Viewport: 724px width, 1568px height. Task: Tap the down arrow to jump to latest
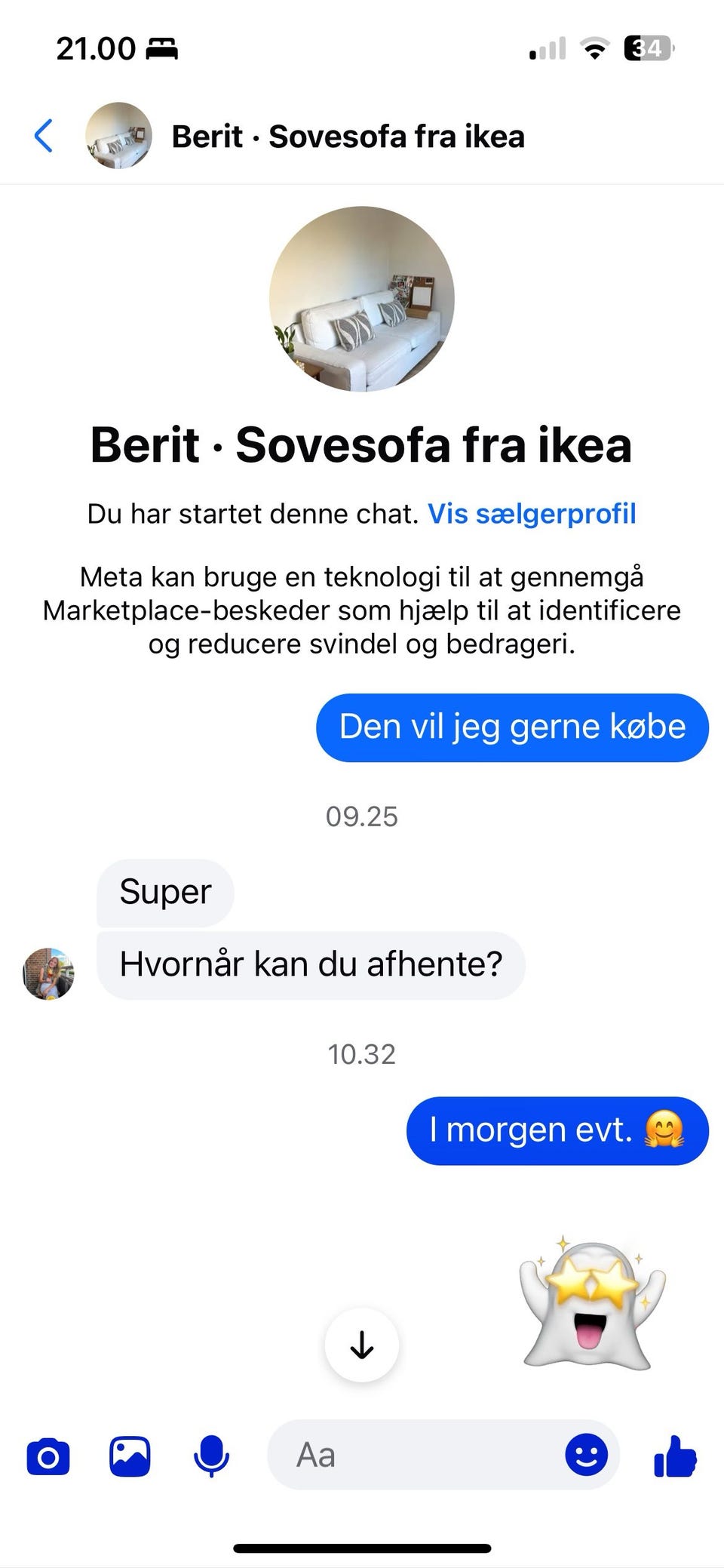tap(362, 1345)
